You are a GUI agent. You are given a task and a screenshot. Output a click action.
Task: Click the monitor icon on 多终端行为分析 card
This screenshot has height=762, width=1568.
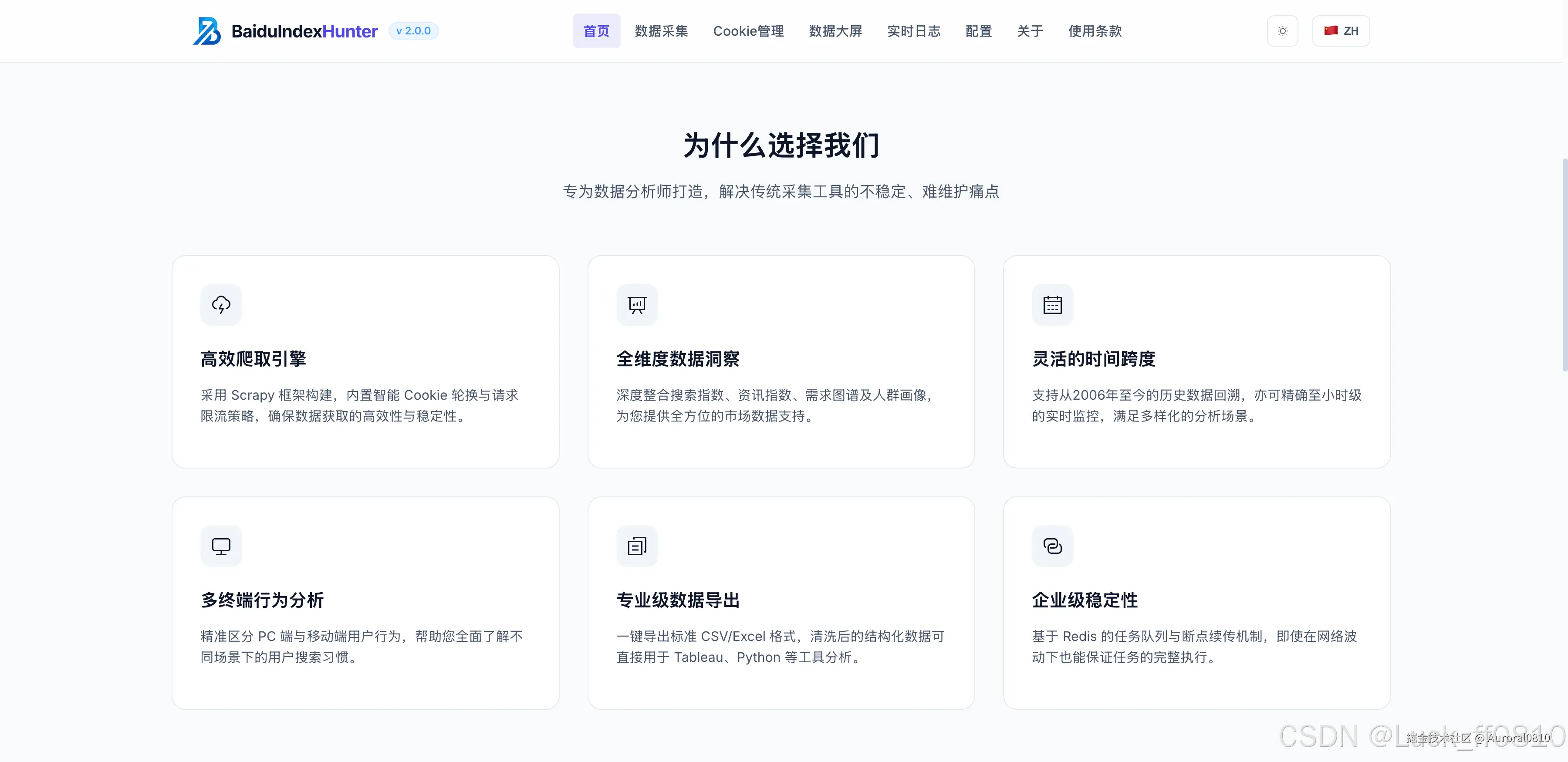pos(220,545)
